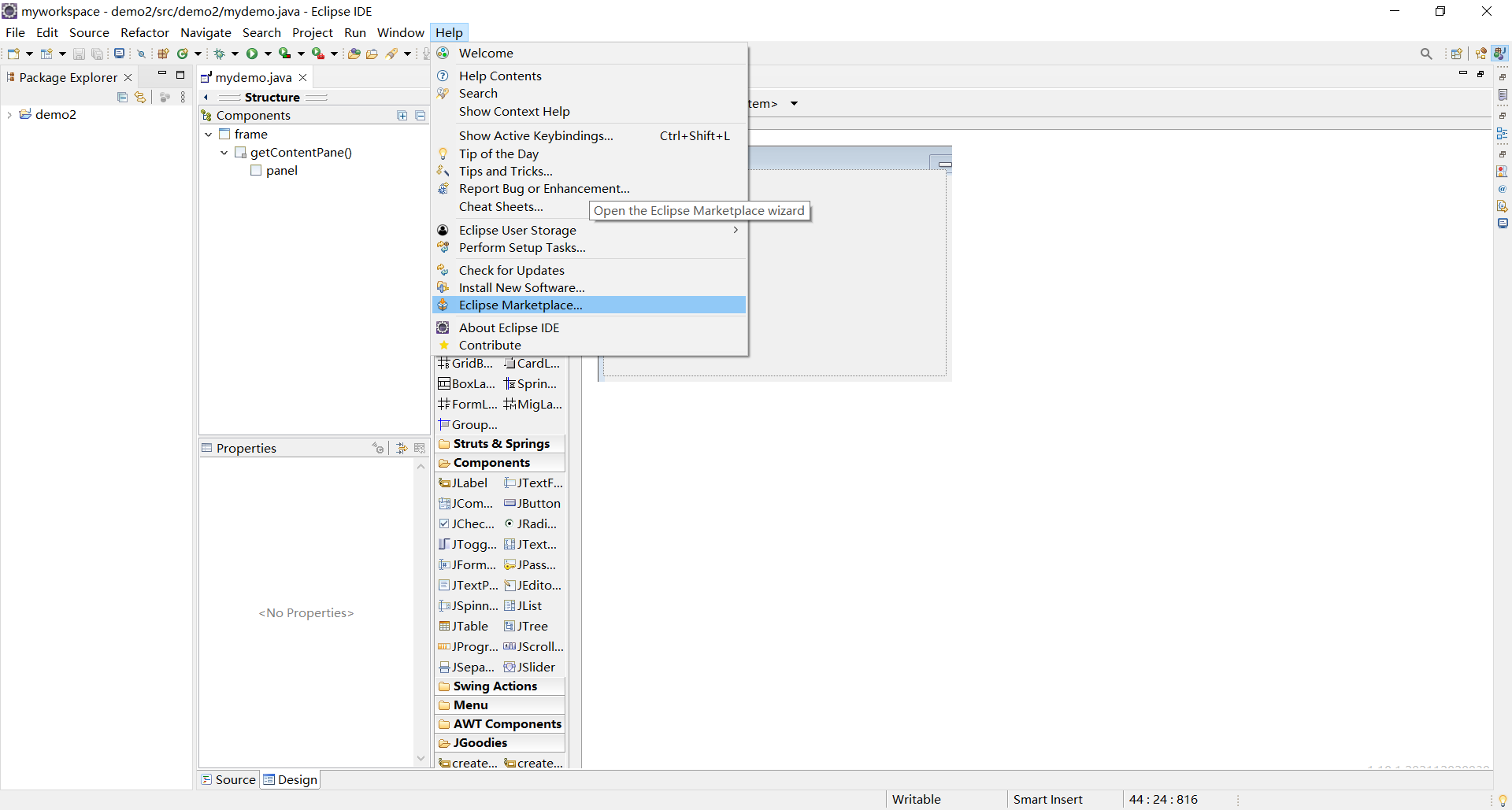Start debugging with the Debug toolbar icon
1512x810 pixels.
click(x=221, y=54)
